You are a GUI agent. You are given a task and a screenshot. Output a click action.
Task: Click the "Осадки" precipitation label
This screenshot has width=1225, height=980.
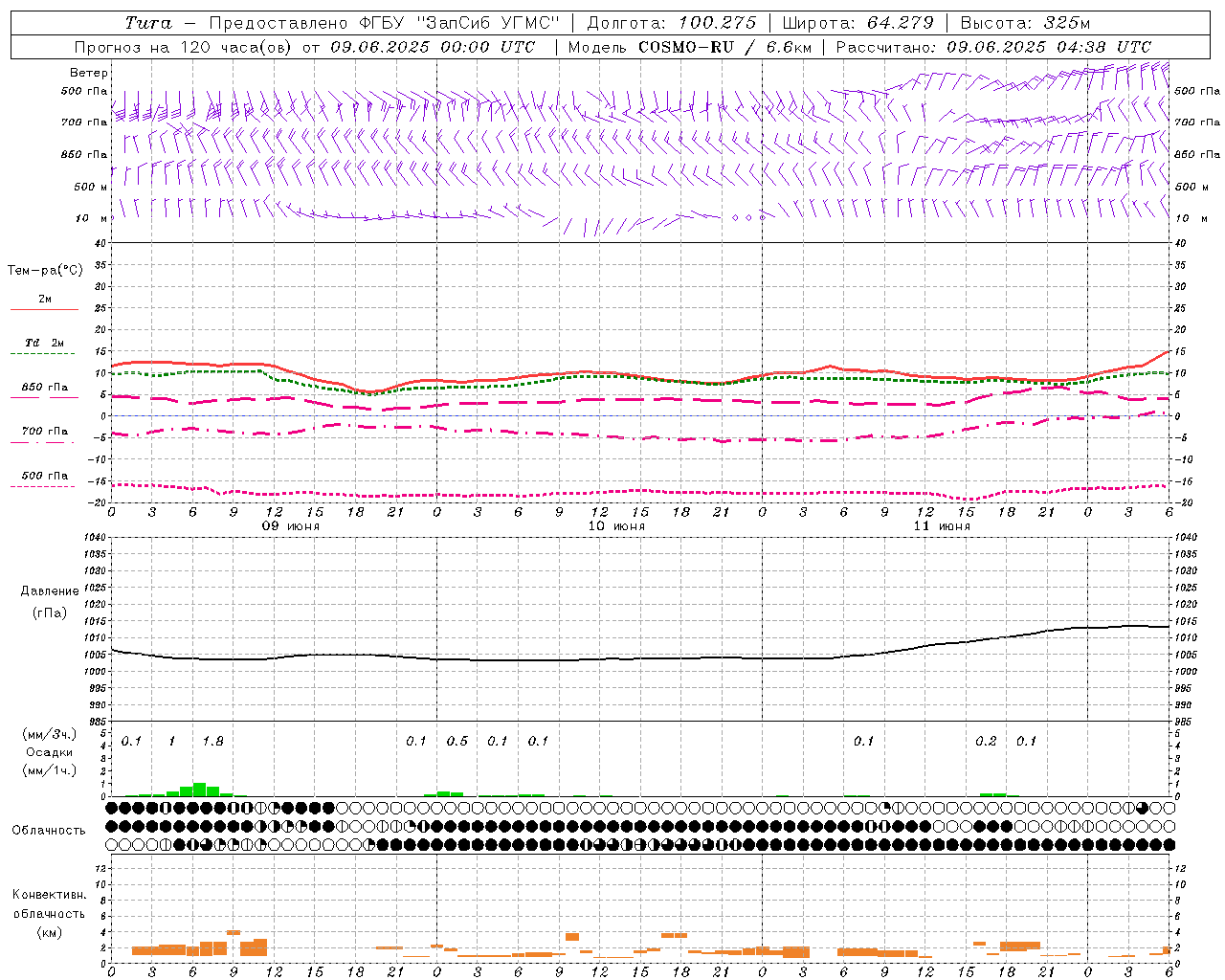click(x=50, y=752)
